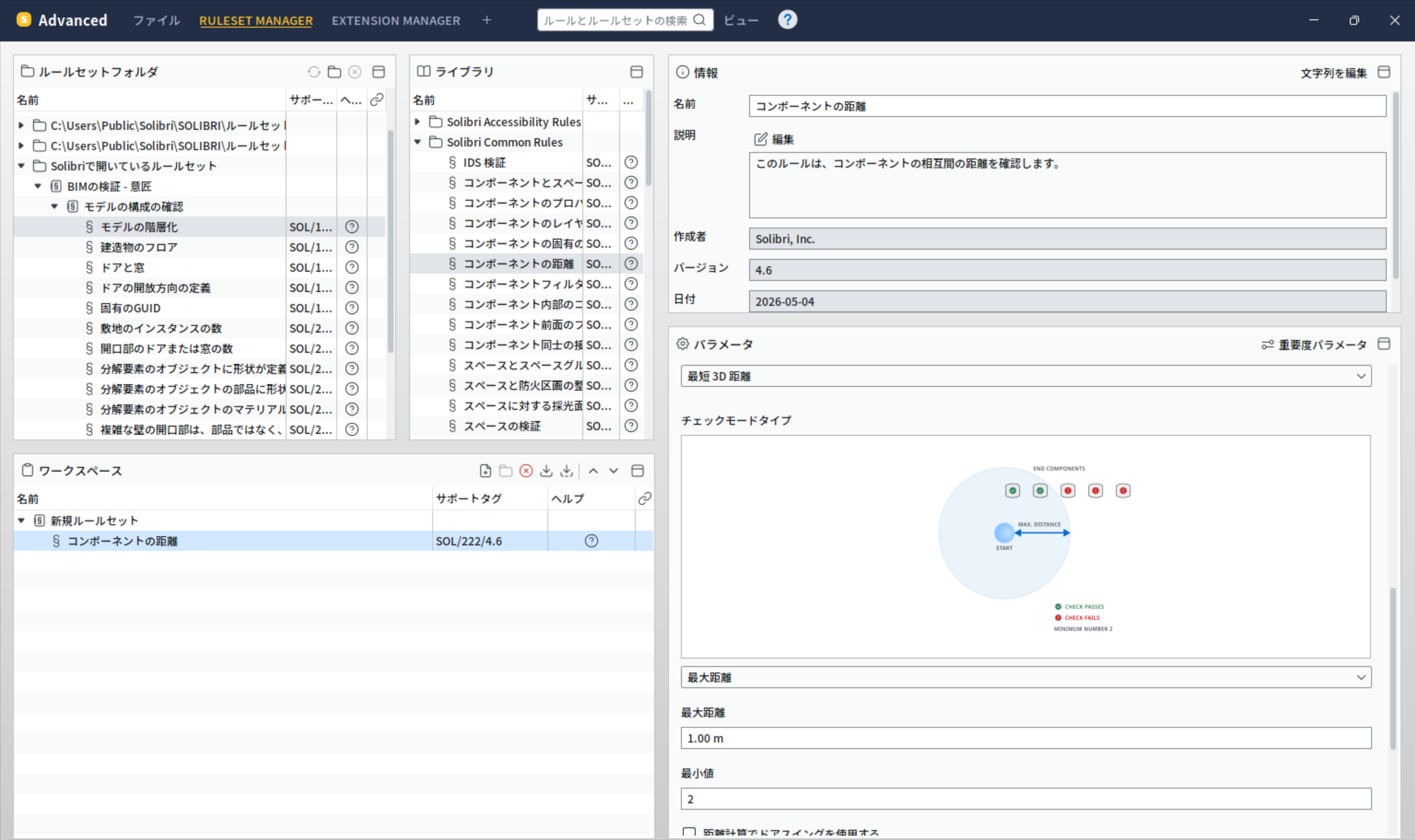Open help for スペースの検証 library rule
The width and height of the screenshot is (1415, 840).
click(x=631, y=426)
